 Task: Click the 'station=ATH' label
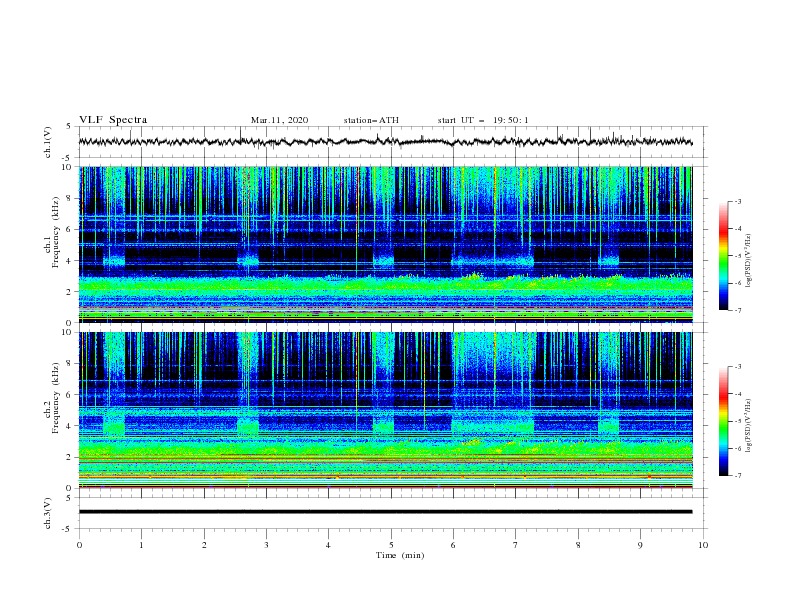click(371, 120)
